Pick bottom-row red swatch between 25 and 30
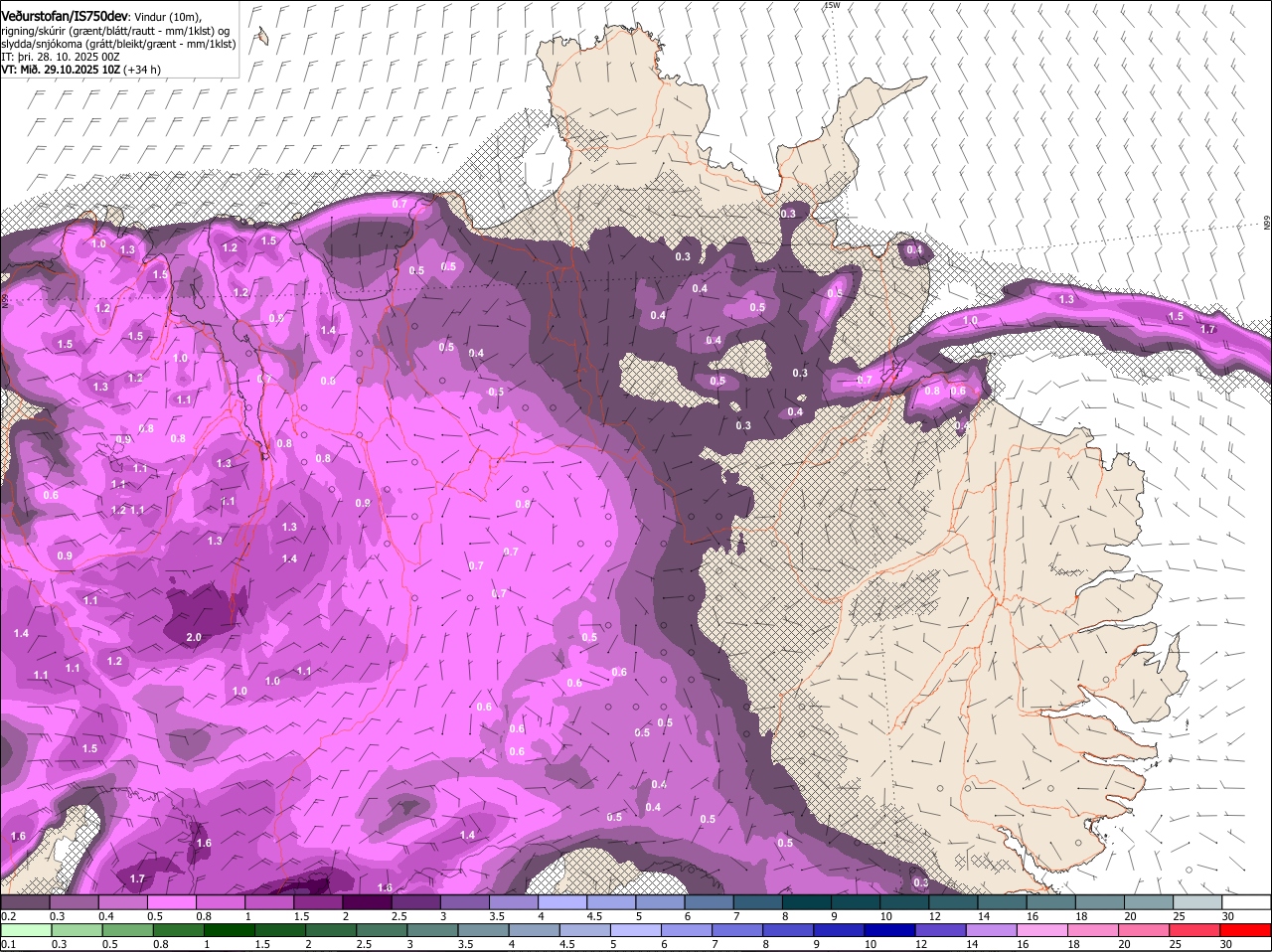1272x952 pixels. 1195,930
